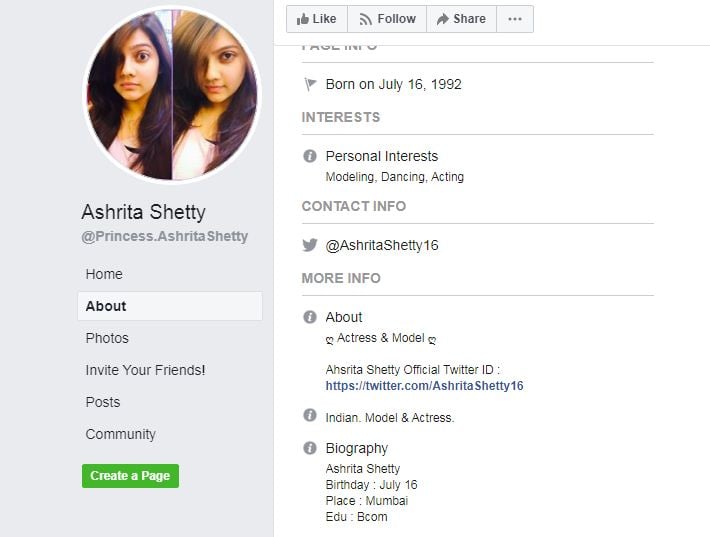Open the Ashrita Shetty profile picture

click(x=172, y=95)
